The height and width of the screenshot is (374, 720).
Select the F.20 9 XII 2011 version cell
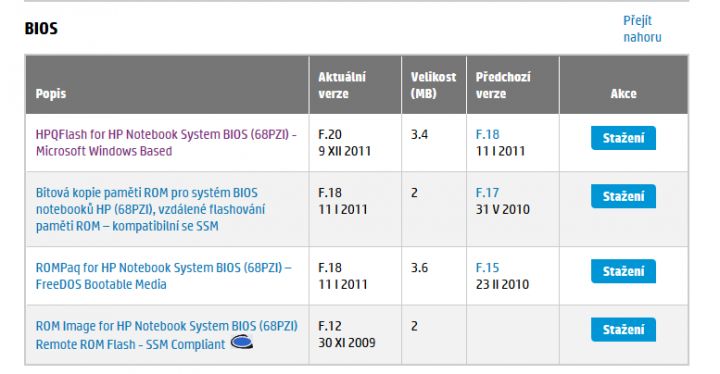355,142
